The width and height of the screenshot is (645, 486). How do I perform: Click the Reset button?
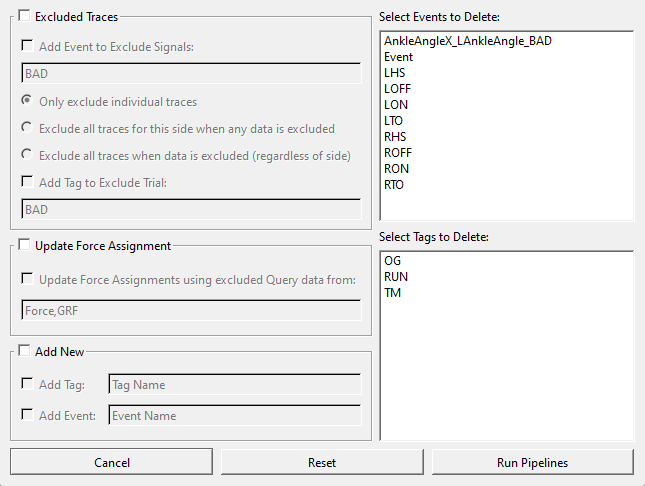[322, 463]
